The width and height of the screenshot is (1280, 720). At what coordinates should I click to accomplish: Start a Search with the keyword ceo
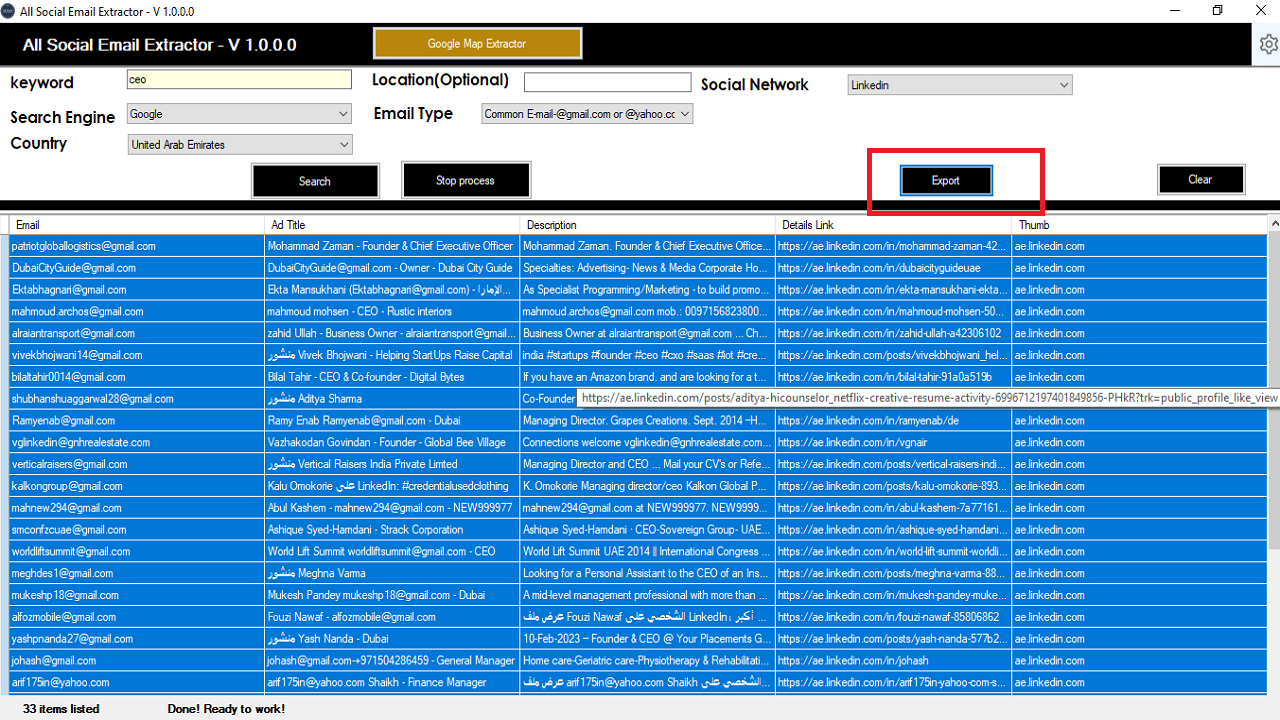tap(315, 181)
